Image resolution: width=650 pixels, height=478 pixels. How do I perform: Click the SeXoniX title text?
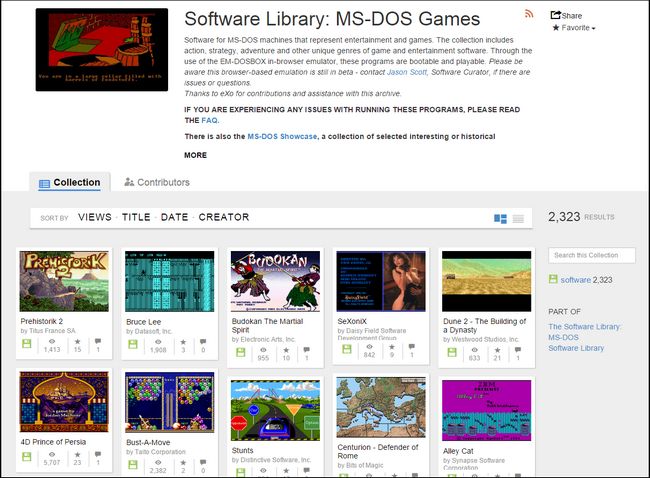[x=352, y=321]
